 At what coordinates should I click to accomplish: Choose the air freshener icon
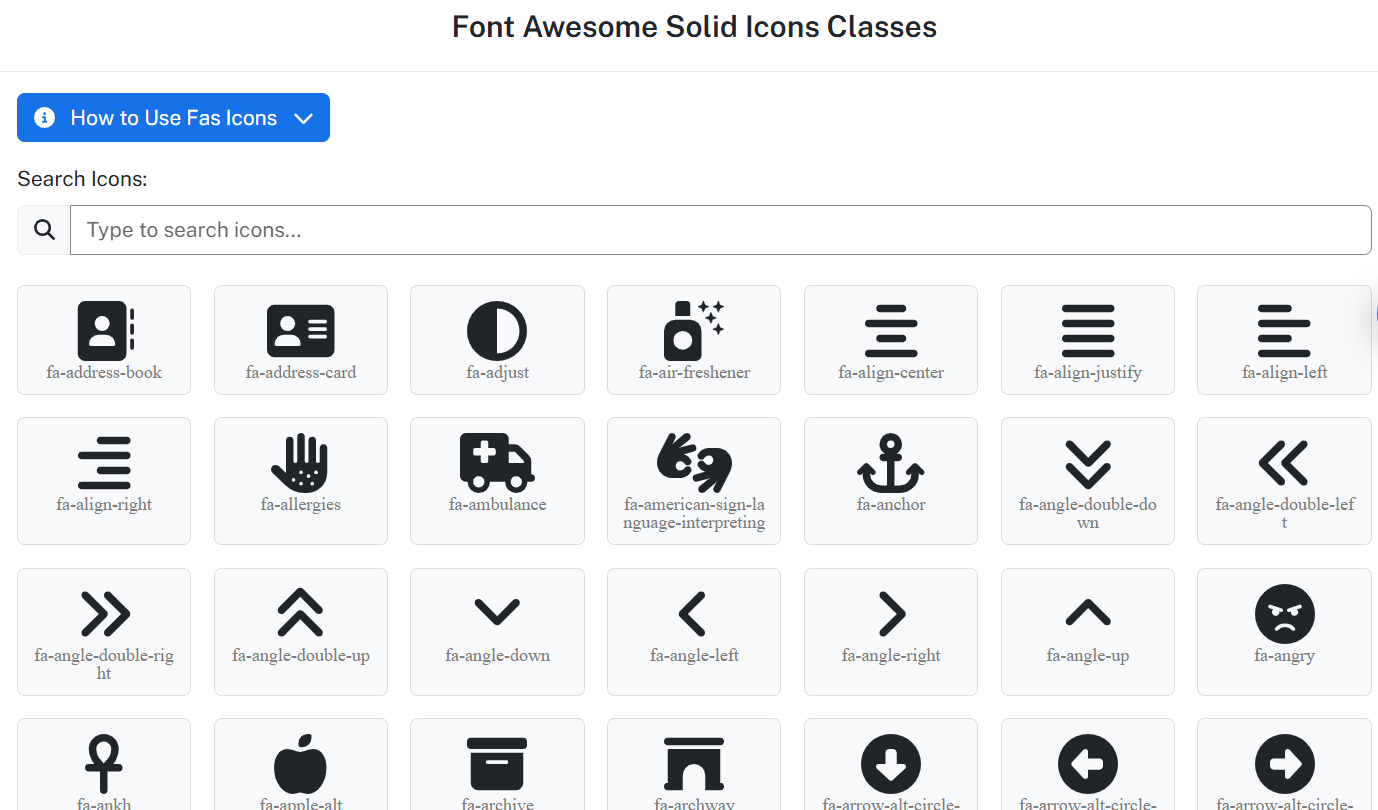point(694,331)
